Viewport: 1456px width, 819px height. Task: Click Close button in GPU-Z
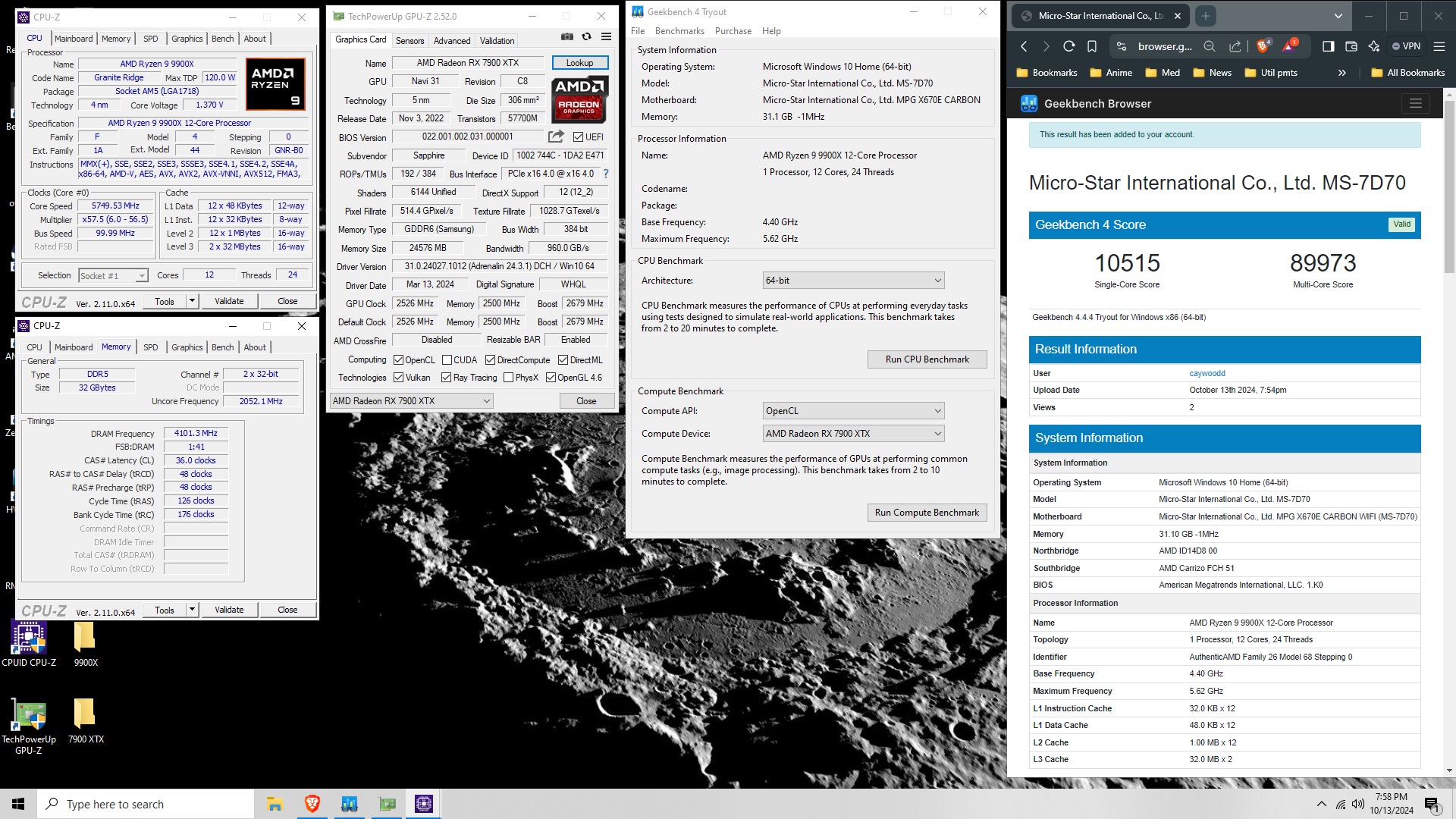click(x=586, y=401)
